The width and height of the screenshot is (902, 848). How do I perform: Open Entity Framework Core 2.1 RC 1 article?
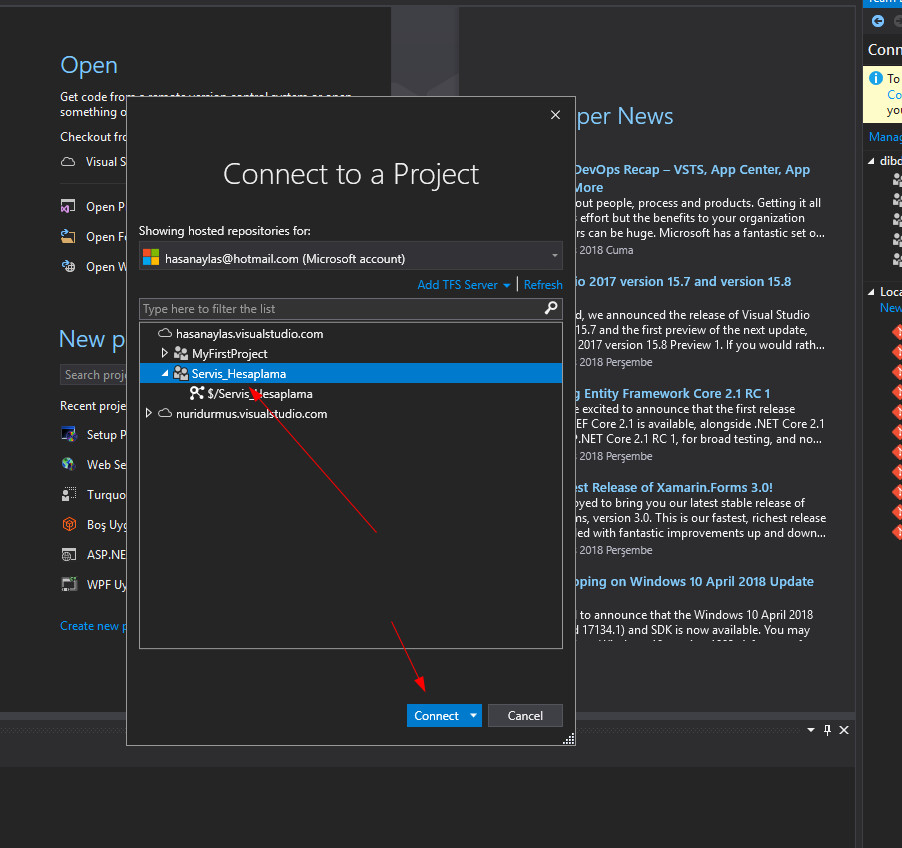click(673, 394)
